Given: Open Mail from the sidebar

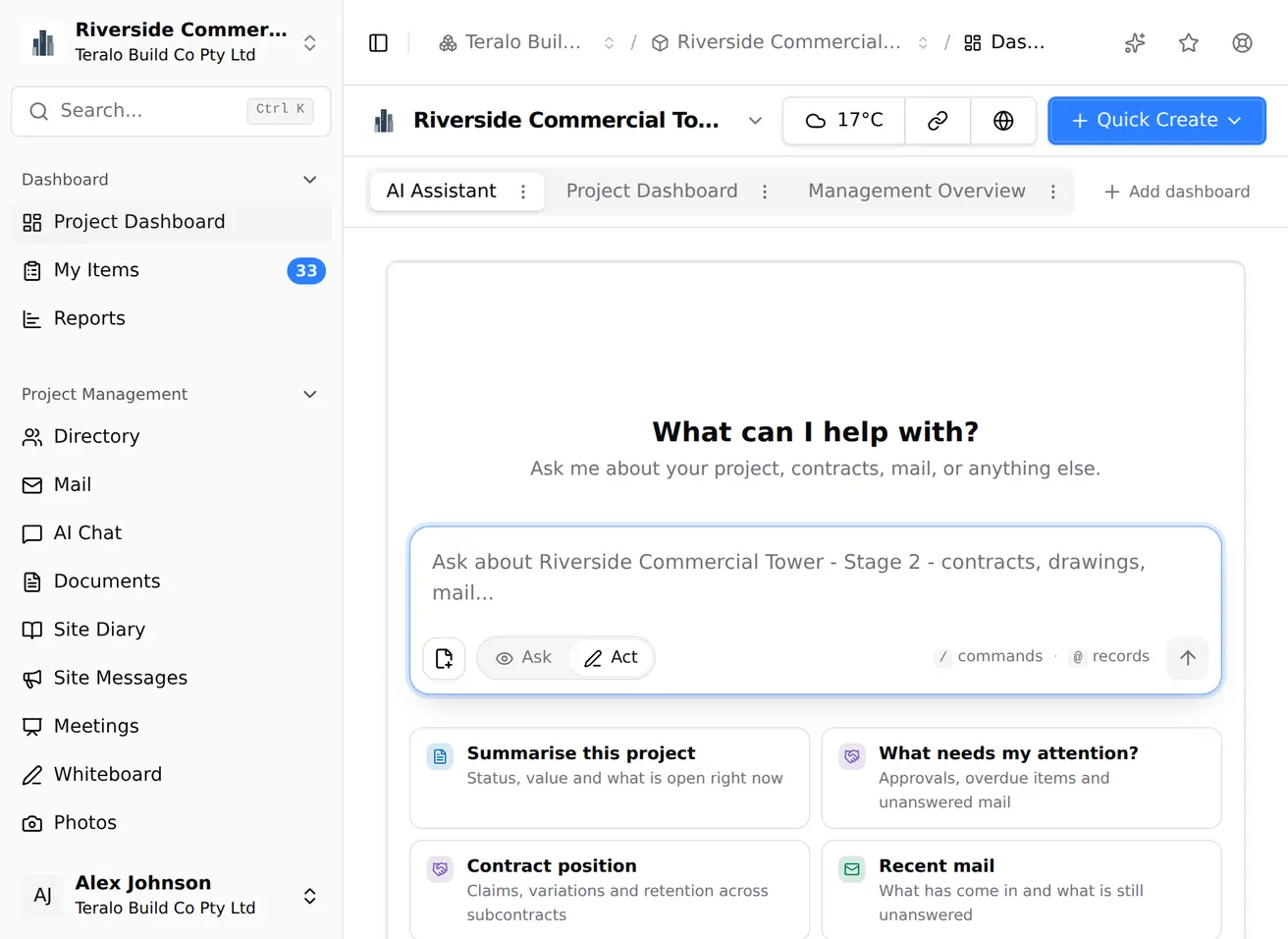Looking at the screenshot, I should pyautogui.click(x=171, y=484).
